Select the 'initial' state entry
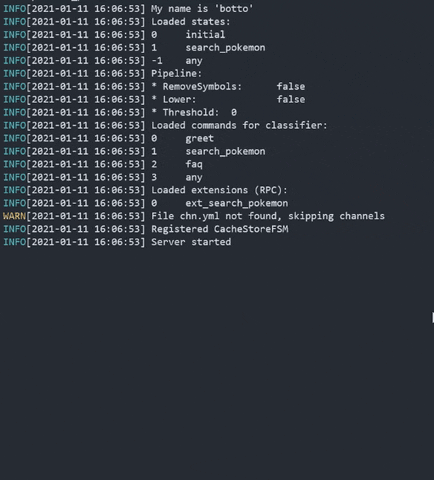434x480 pixels. (205, 35)
